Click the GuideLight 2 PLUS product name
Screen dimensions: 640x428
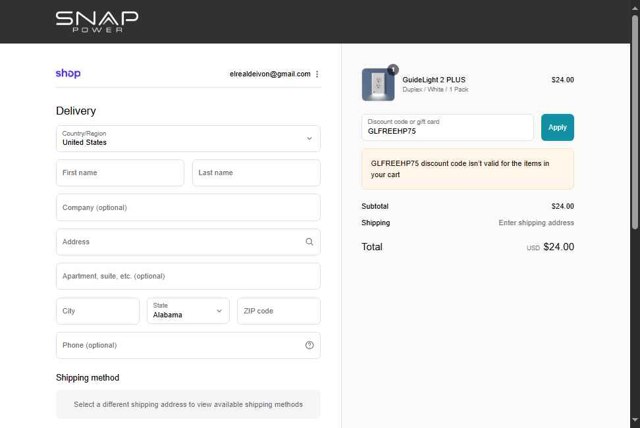click(x=434, y=80)
